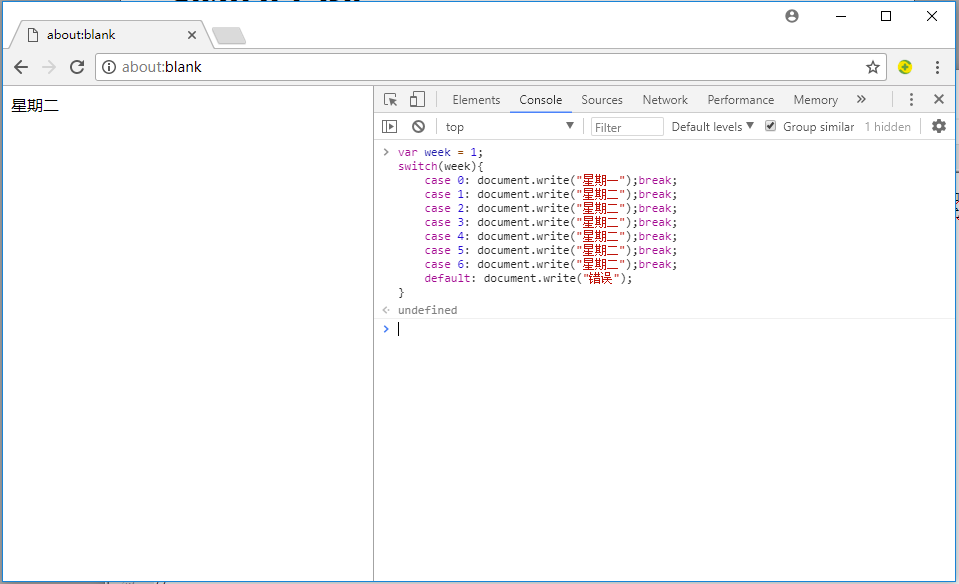Open the DevTools three-dot customize menu

911,100
